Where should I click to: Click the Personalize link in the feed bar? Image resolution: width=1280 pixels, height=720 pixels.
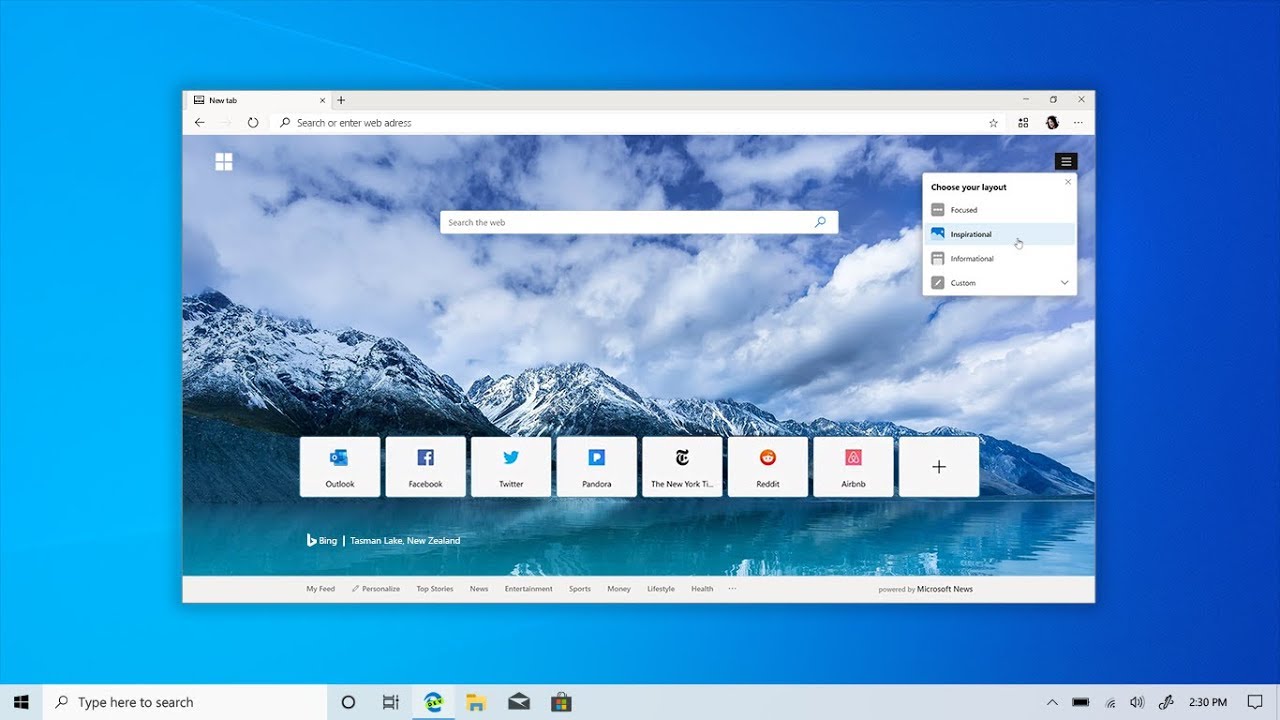[x=379, y=589]
